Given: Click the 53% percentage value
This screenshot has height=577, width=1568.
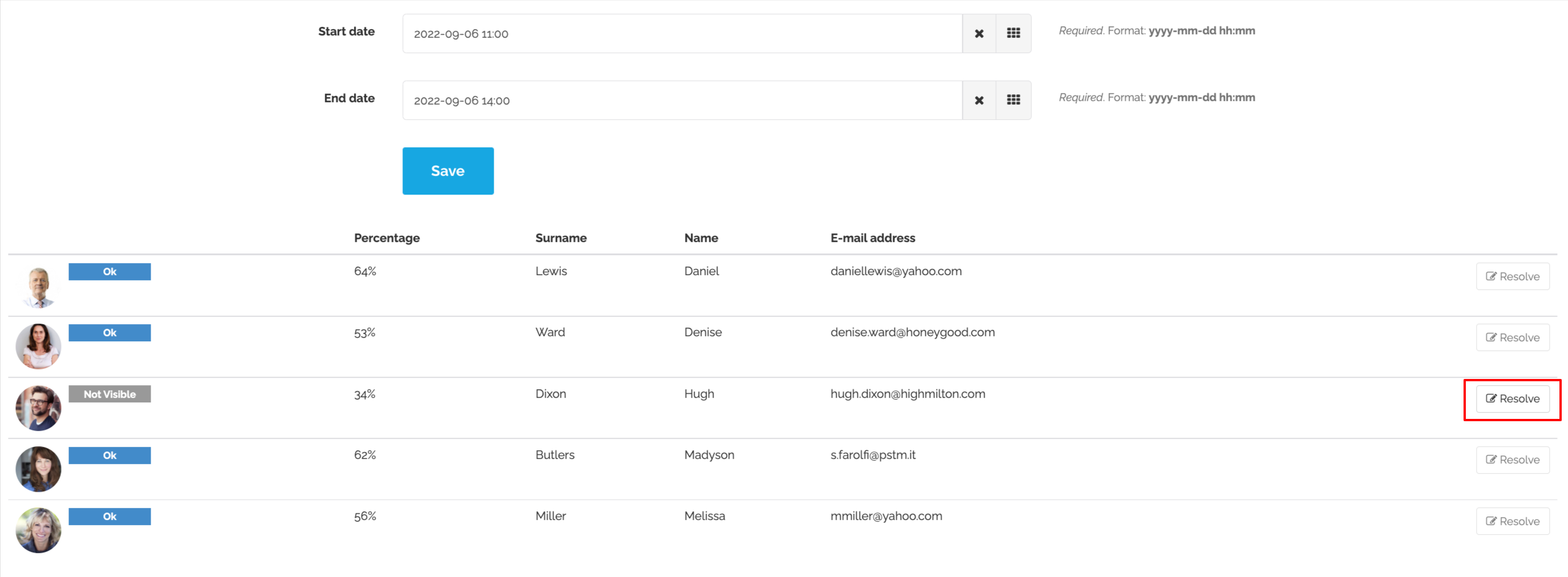Looking at the screenshot, I should click(x=365, y=333).
